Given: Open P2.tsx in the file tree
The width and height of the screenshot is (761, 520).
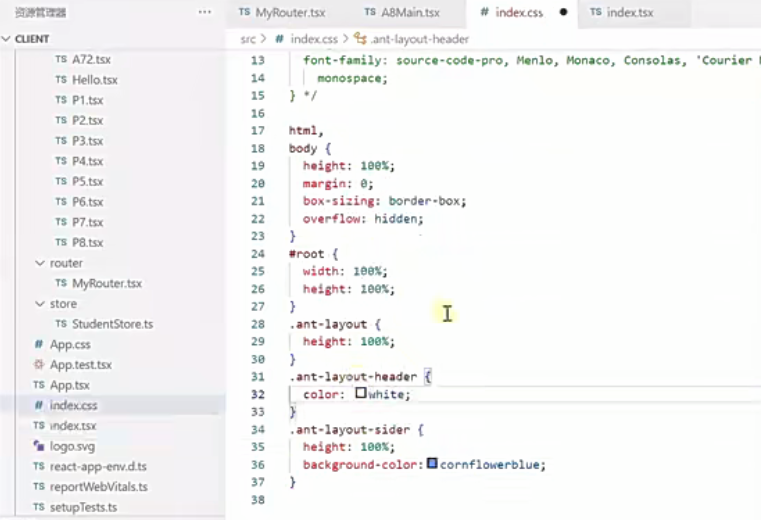Looking at the screenshot, I should point(87,120).
